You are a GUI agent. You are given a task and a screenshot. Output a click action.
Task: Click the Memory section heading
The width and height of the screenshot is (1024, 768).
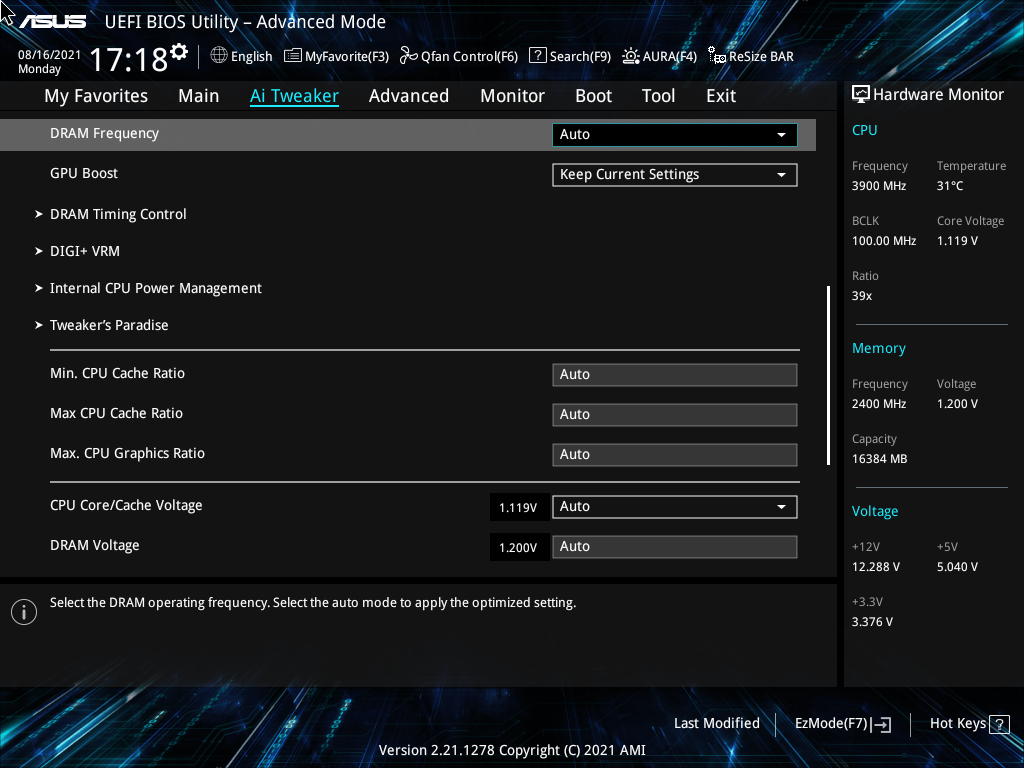pos(878,349)
